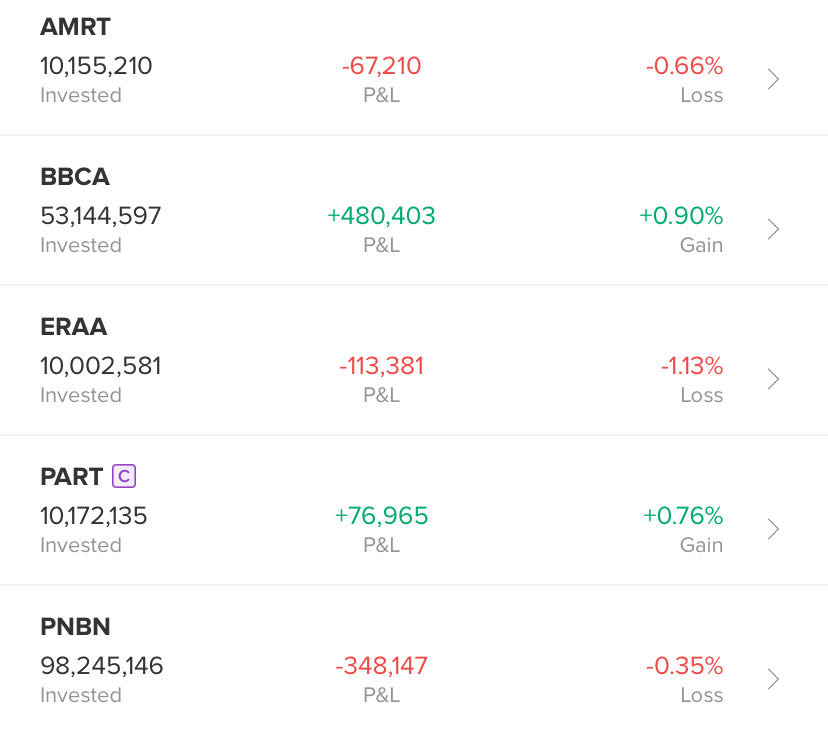This screenshot has height=731, width=828.
Task: Expand BBCA row with chevron arrow
Action: coord(773,229)
